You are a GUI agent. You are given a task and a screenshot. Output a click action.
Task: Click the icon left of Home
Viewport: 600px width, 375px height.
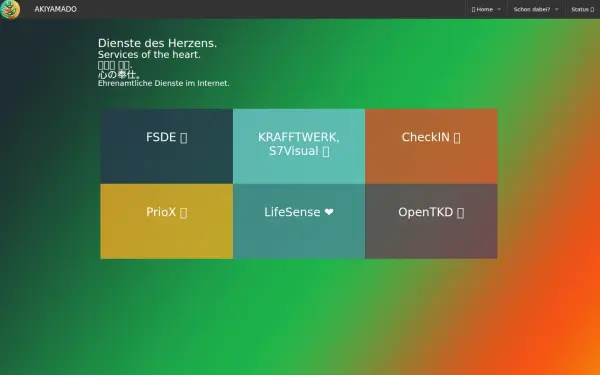point(473,10)
